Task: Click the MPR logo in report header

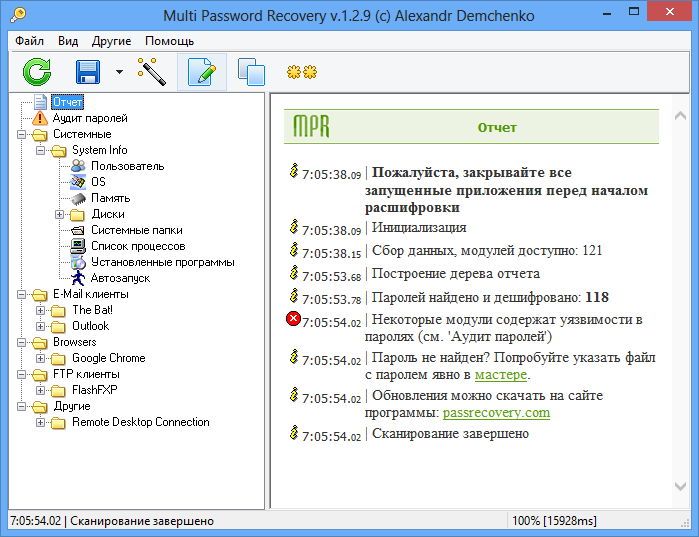Action: 311,127
